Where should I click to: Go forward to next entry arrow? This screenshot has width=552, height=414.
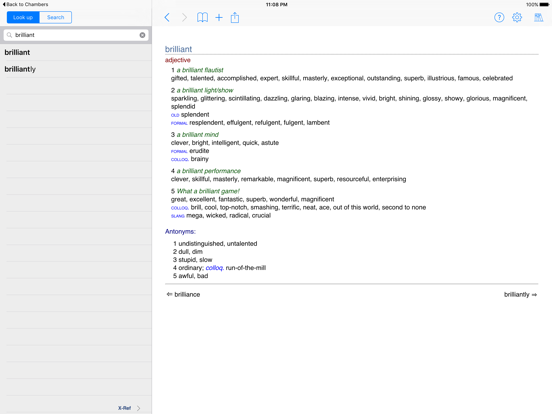click(x=184, y=17)
